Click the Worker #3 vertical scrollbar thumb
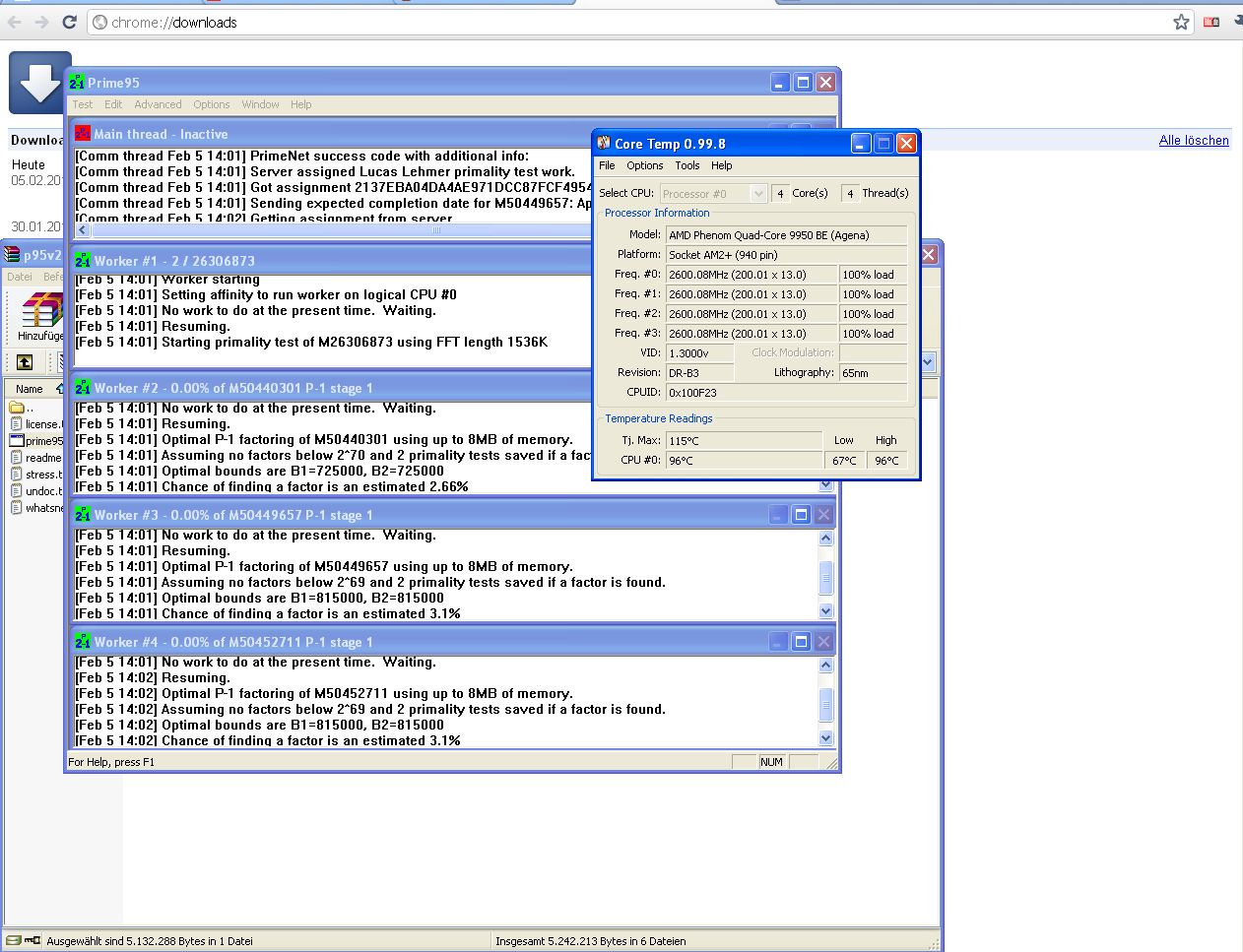Viewport: 1243px width, 952px height. tap(825, 577)
